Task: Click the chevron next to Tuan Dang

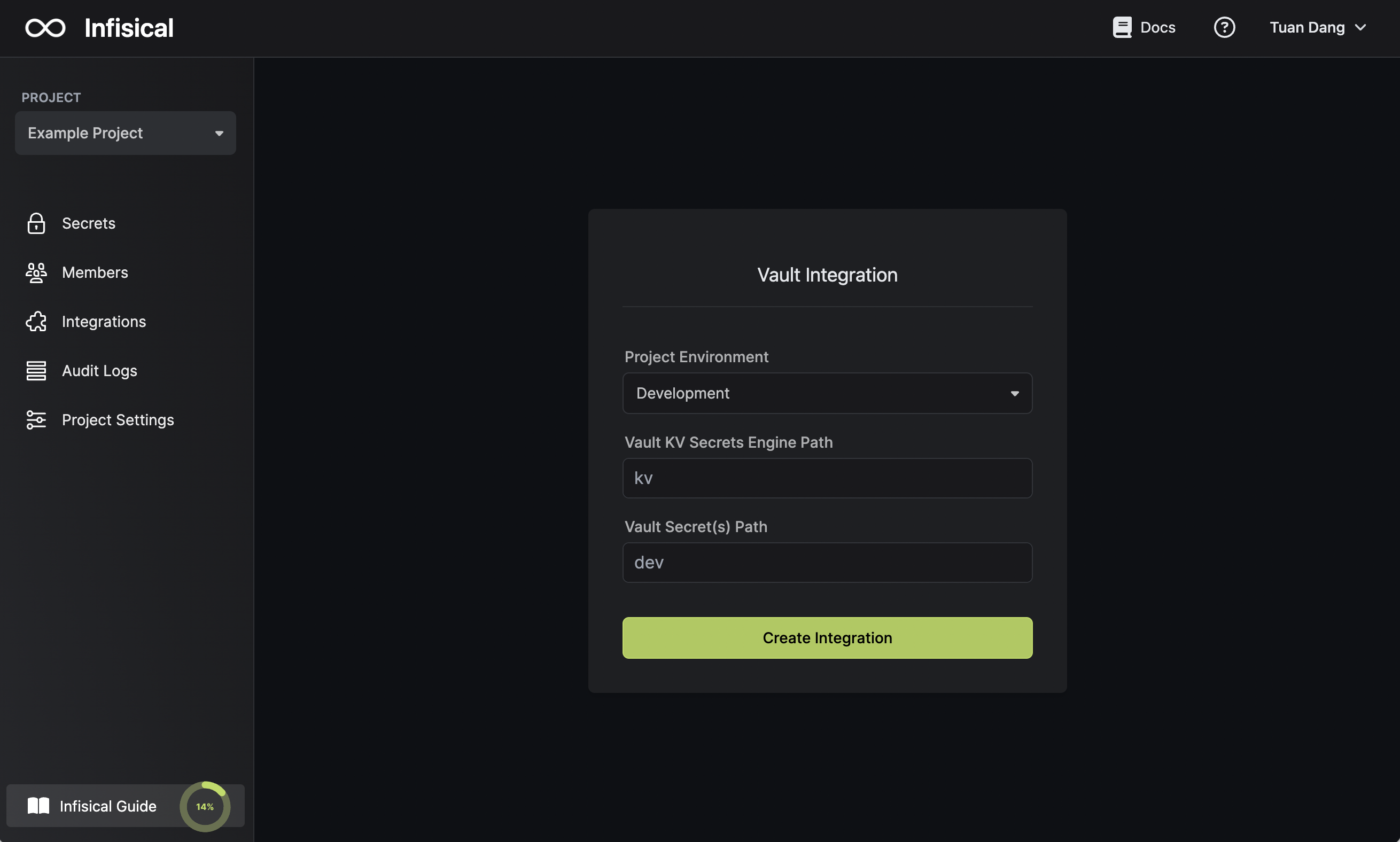Action: click(x=1360, y=27)
